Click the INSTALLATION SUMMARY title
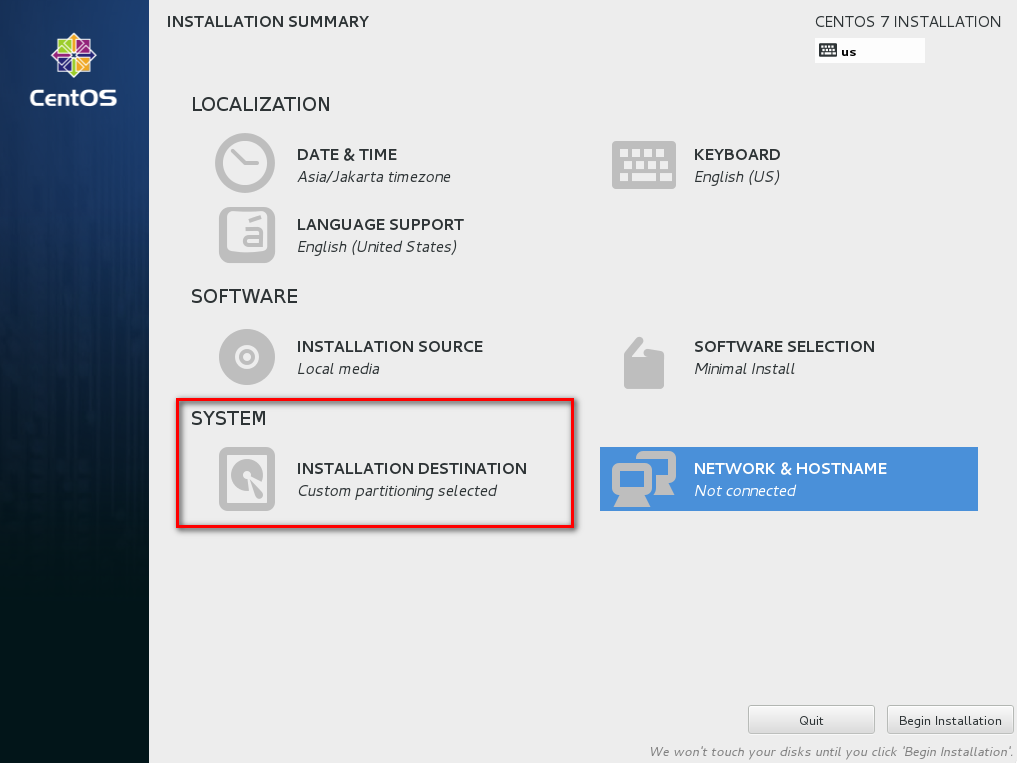The image size is (1017, 763). click(268, 21)
